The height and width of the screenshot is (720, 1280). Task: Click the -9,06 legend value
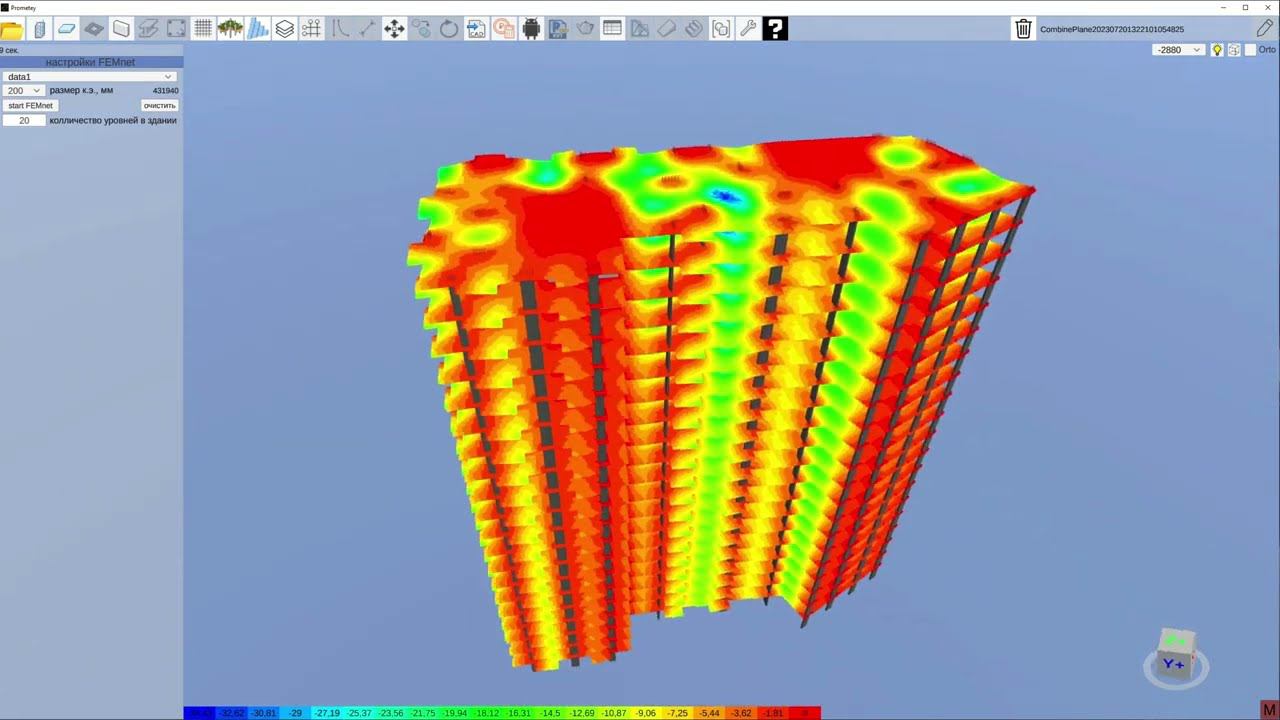pos(646,713)
